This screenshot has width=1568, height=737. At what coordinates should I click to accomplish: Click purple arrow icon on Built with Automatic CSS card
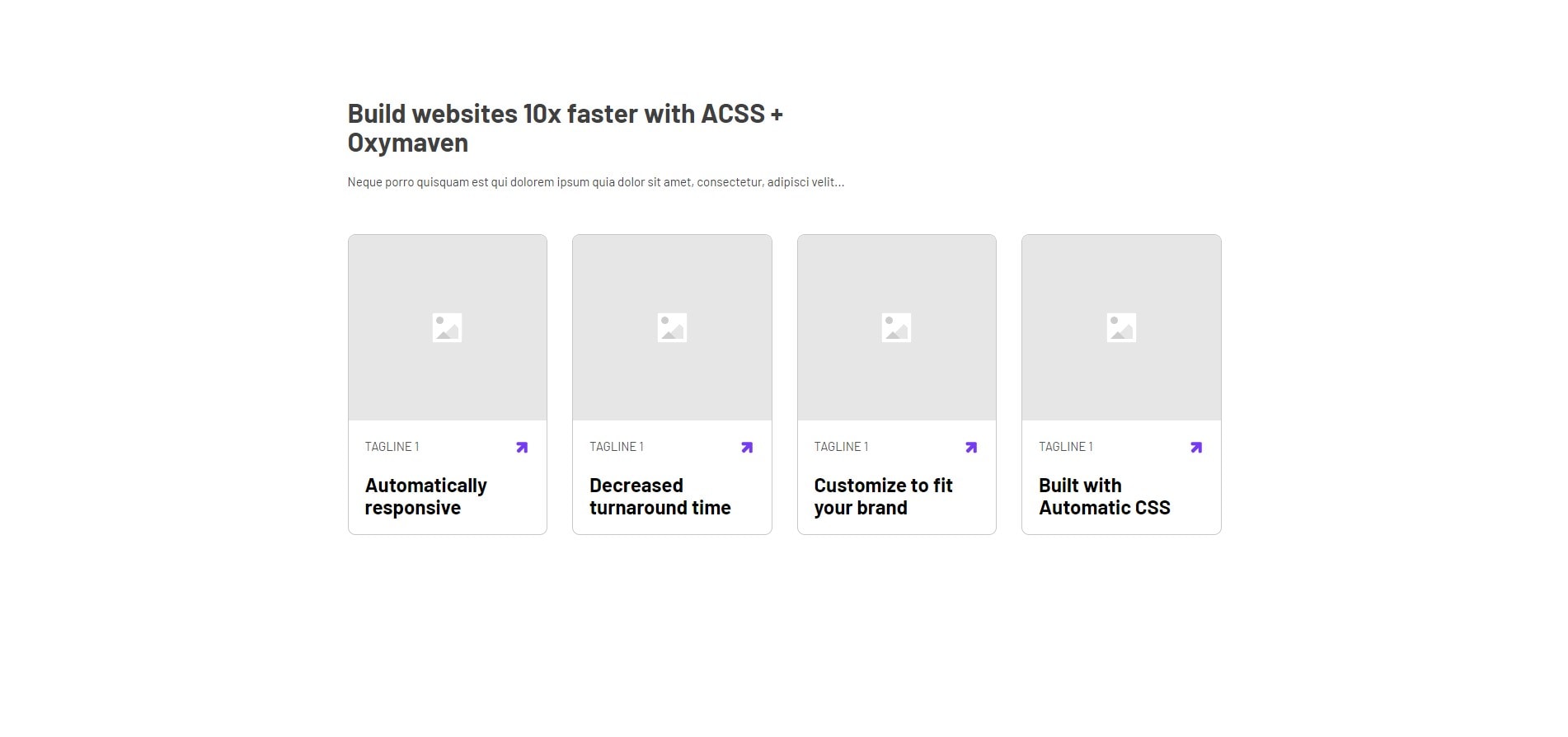pyautogui.click(x=1196, y=448)
